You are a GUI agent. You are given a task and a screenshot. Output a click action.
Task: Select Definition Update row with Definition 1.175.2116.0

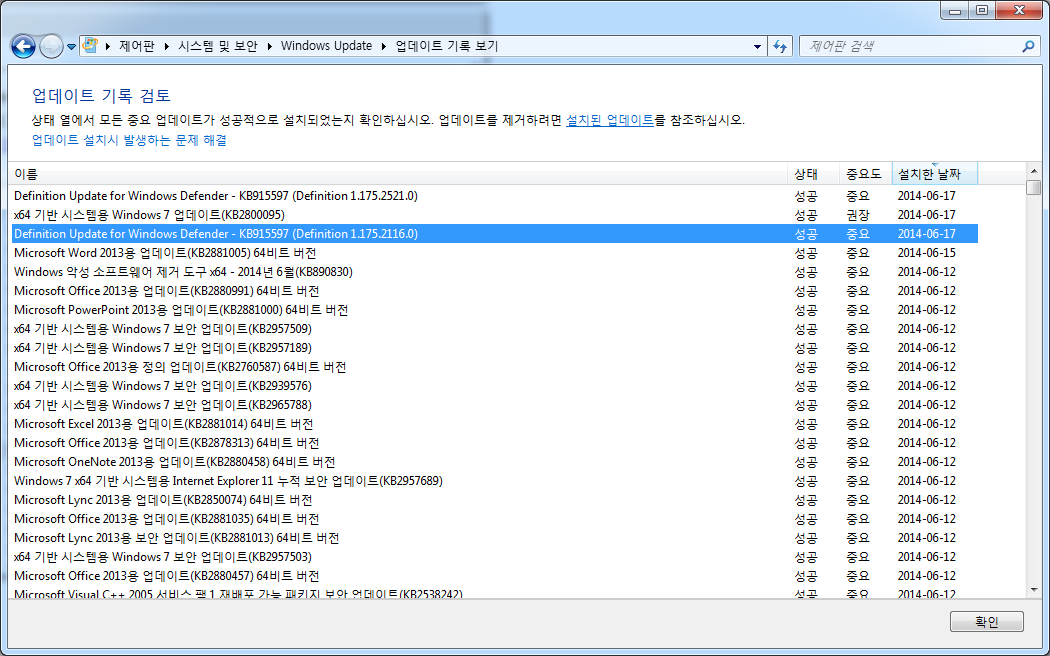click(495, 234)
